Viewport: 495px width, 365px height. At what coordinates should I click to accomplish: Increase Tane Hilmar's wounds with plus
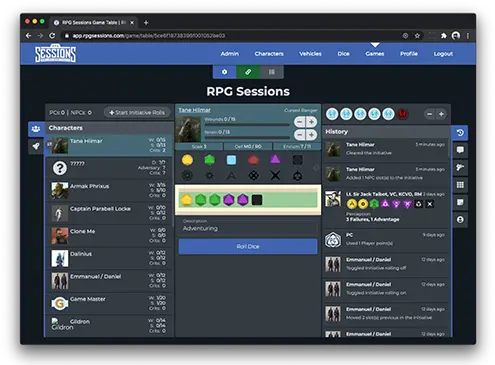click(311, 122)
